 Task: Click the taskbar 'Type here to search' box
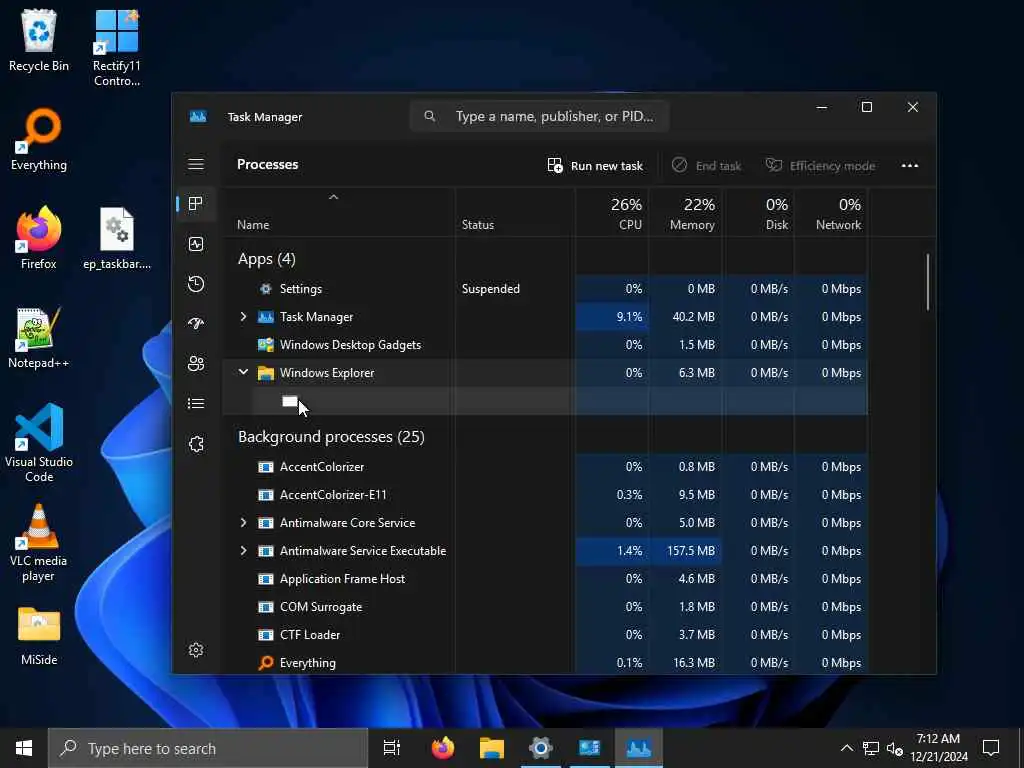tap(208, 748)
